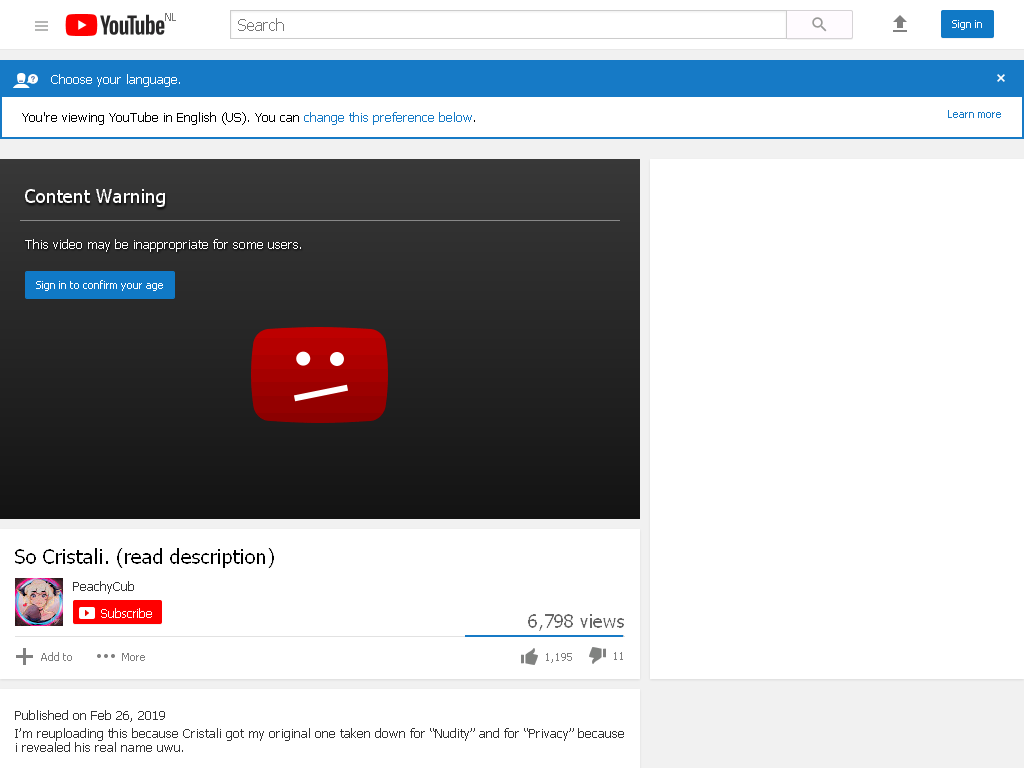Click 'This video may be inappropriate' message
The width and height of the screenshot is (1024, 768).
(x=163, y=244)
